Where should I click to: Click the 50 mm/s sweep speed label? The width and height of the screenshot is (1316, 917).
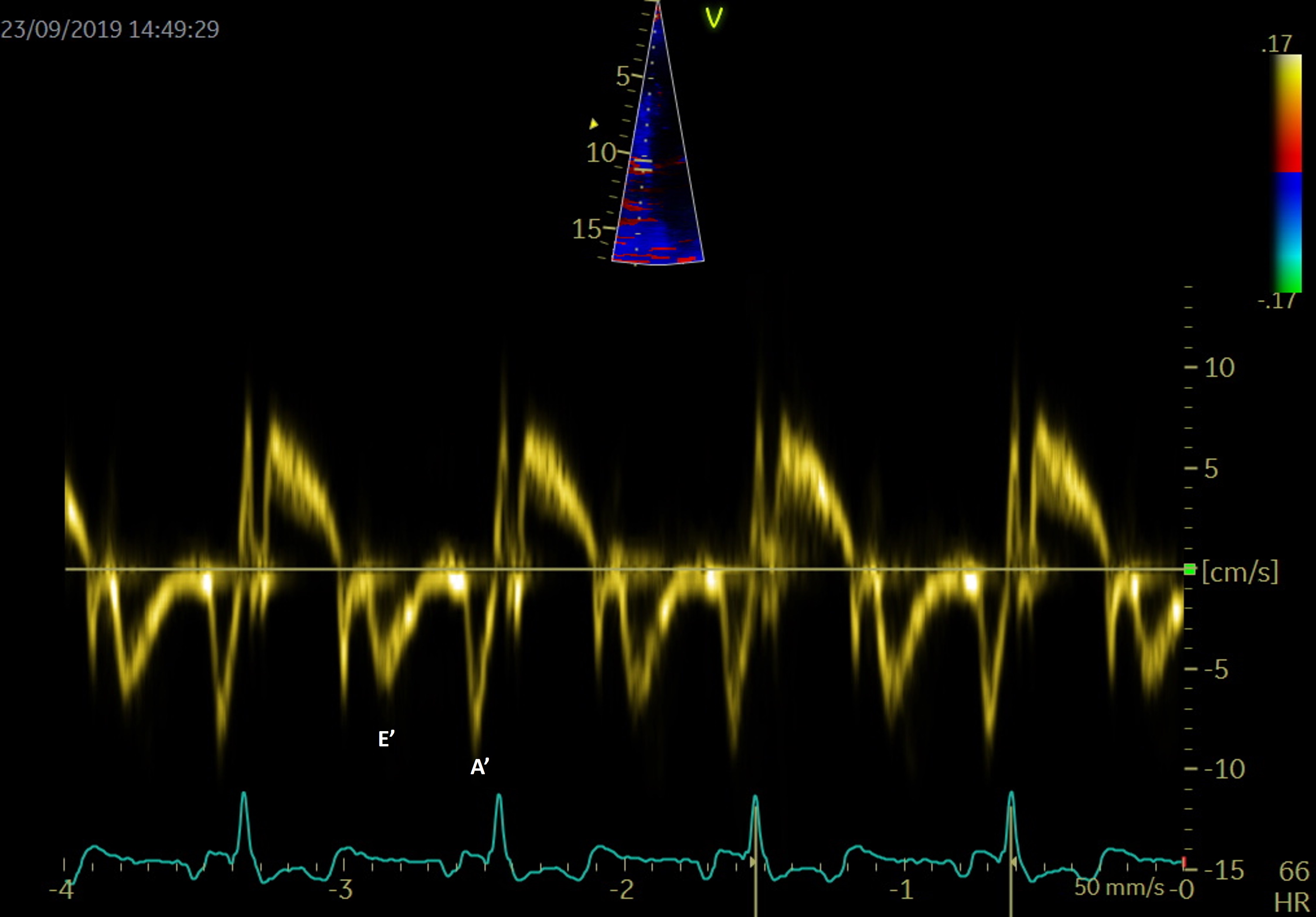[x=1119, y=887]
